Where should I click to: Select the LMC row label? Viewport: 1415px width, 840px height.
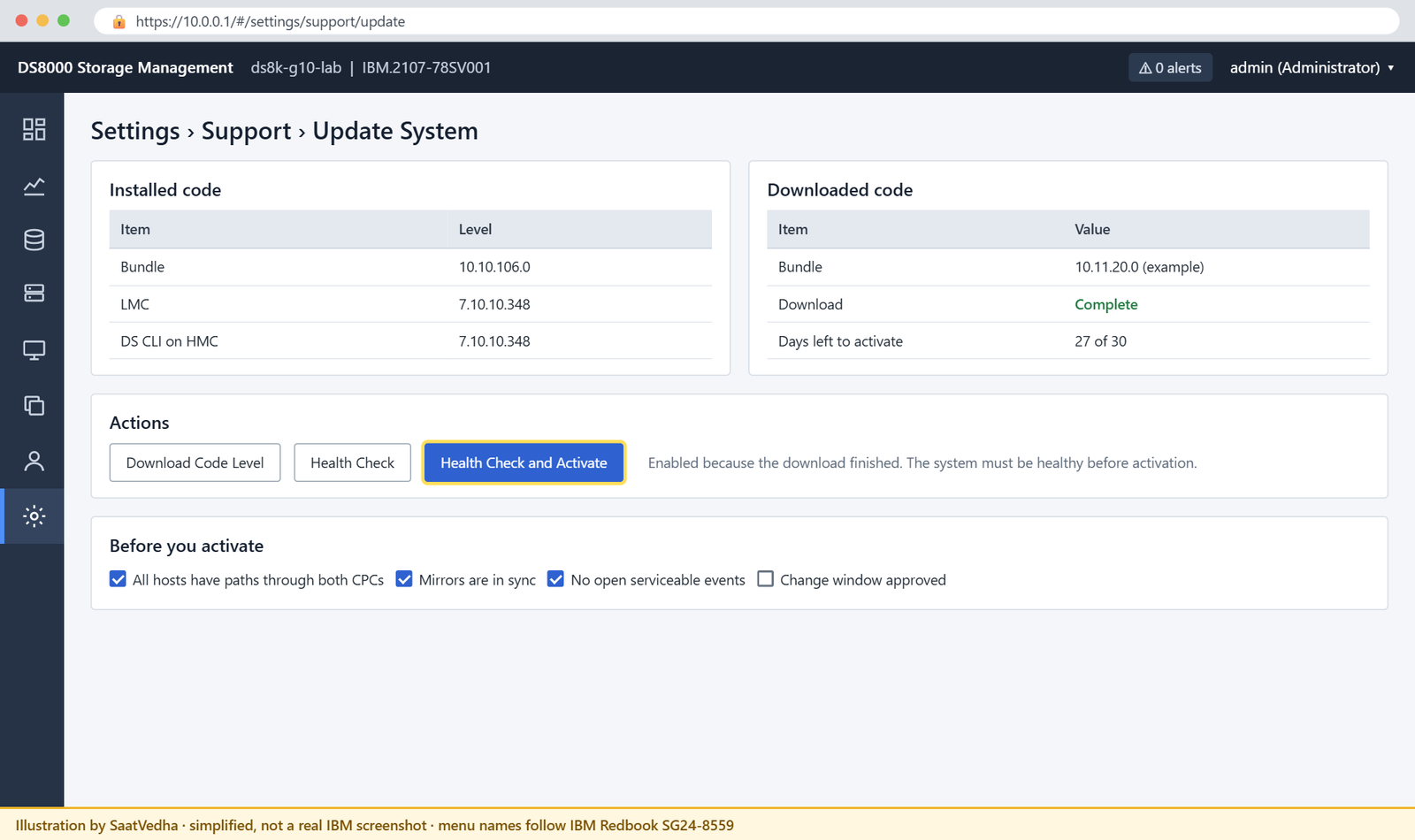point(134,304)
